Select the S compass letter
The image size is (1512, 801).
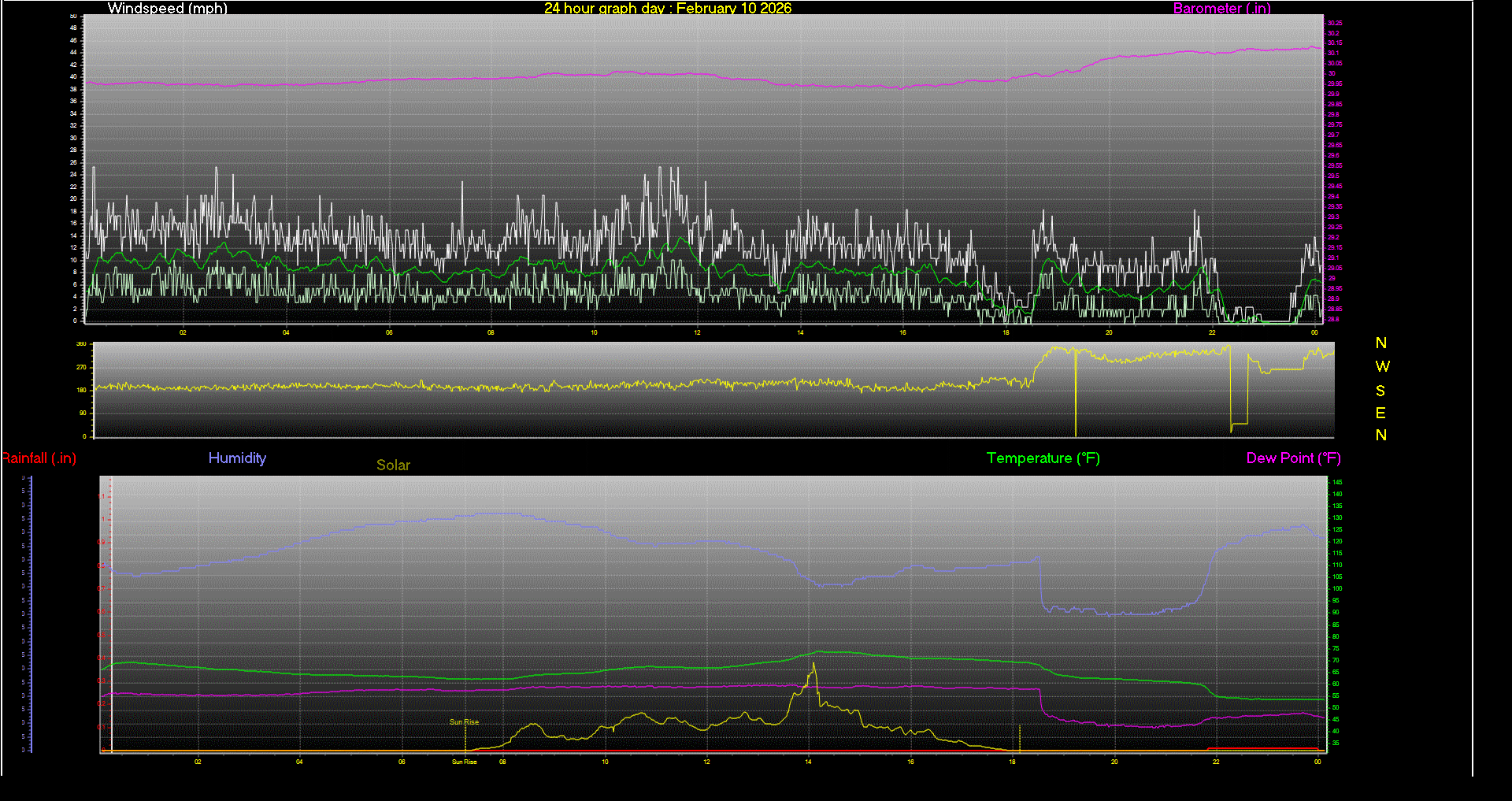[1380, 389]
